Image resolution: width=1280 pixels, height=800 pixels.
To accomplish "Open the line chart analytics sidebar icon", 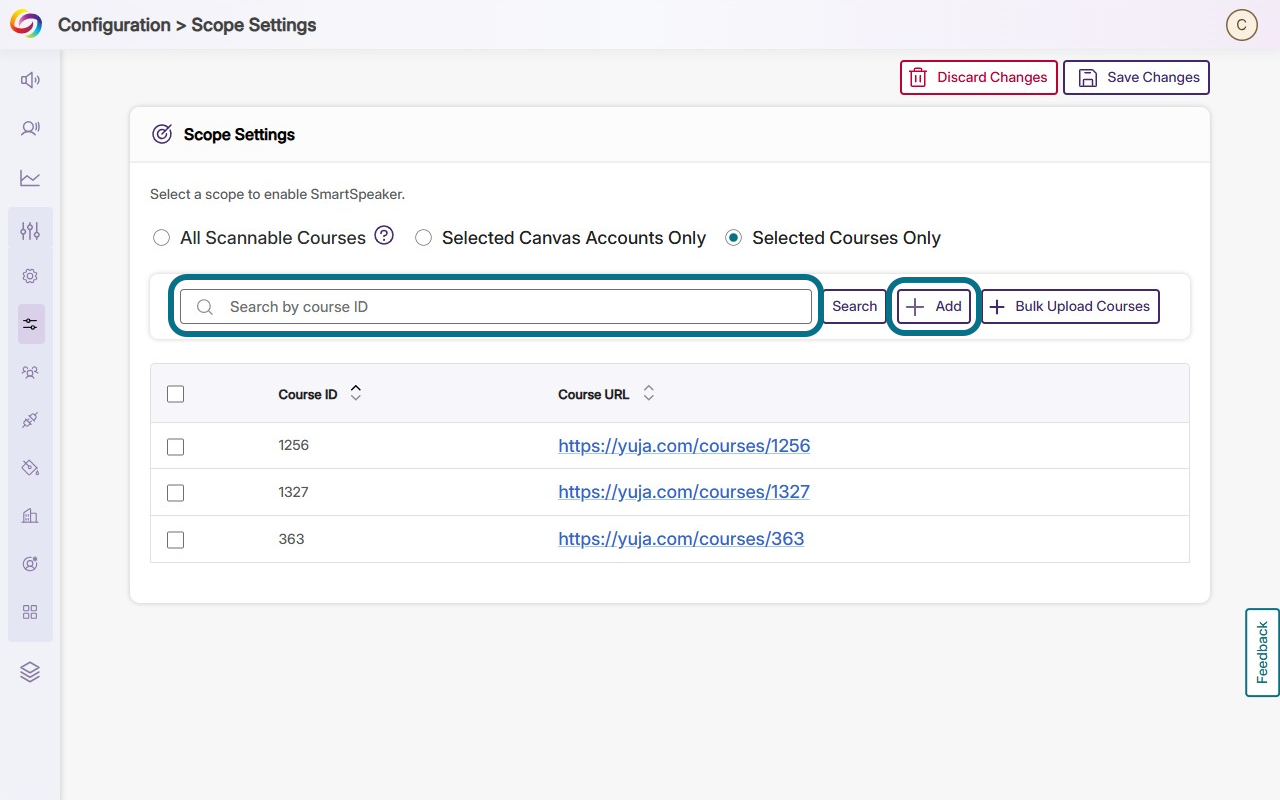I will tap(30, 178).
